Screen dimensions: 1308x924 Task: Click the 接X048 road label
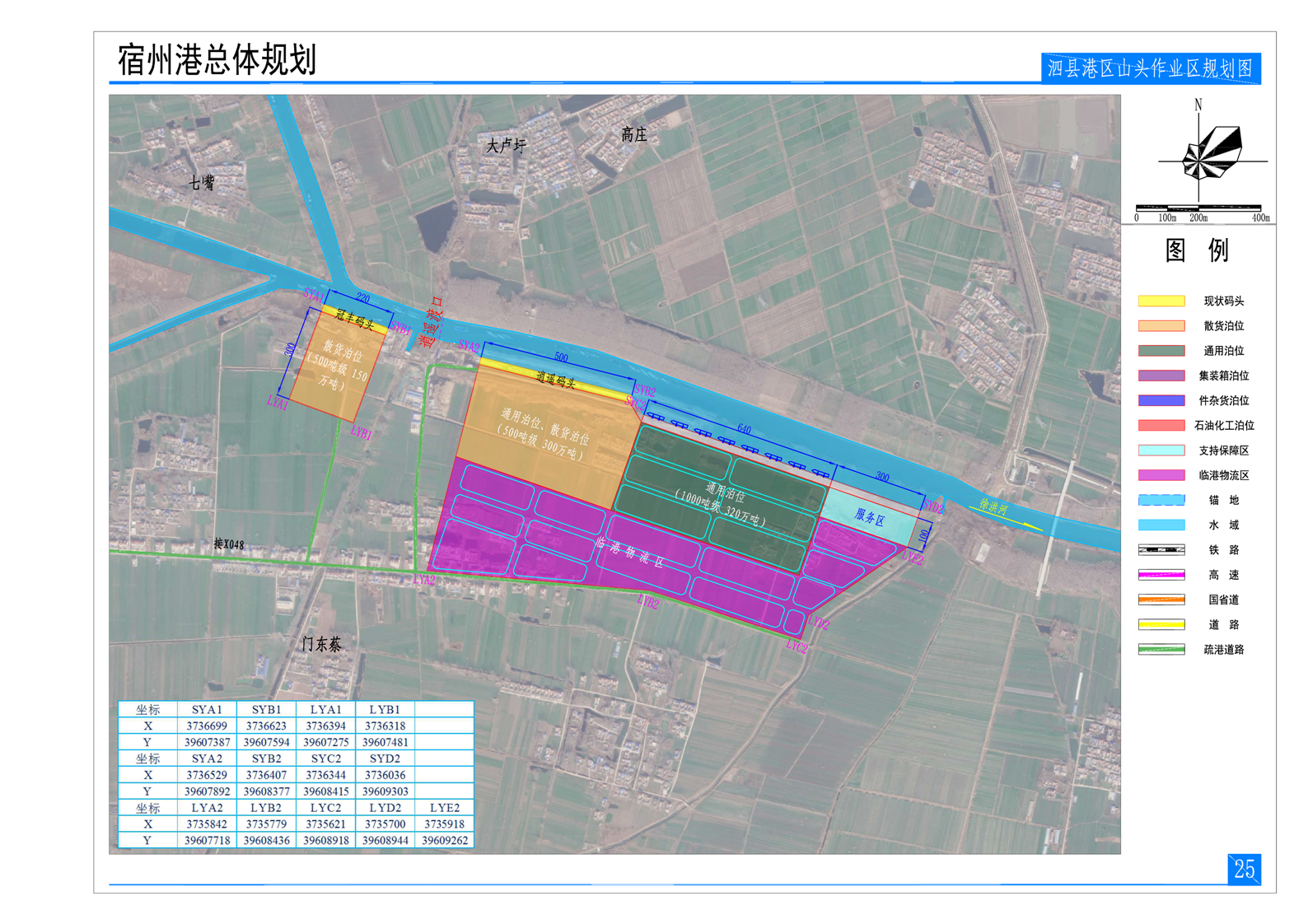point(228,544)
